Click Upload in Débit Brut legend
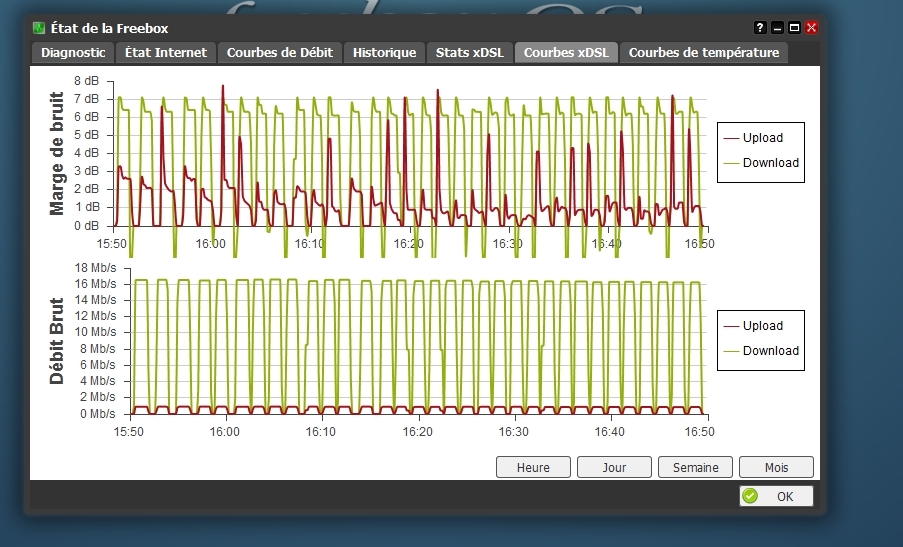The image size is (903, 547). tap(762, 326)
